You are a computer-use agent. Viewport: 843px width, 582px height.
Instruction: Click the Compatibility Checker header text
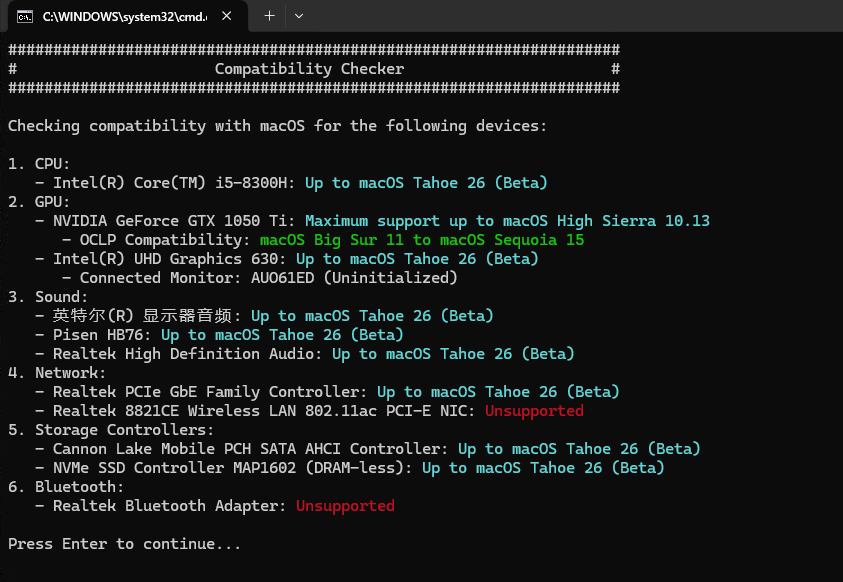tap(309, 69)
